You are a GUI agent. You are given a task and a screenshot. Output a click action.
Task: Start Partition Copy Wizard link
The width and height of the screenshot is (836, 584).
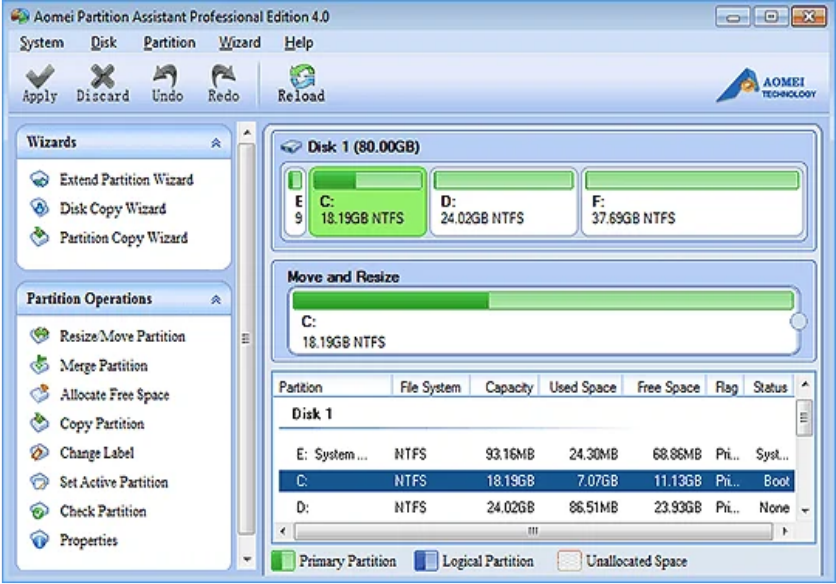click(124, 238)
